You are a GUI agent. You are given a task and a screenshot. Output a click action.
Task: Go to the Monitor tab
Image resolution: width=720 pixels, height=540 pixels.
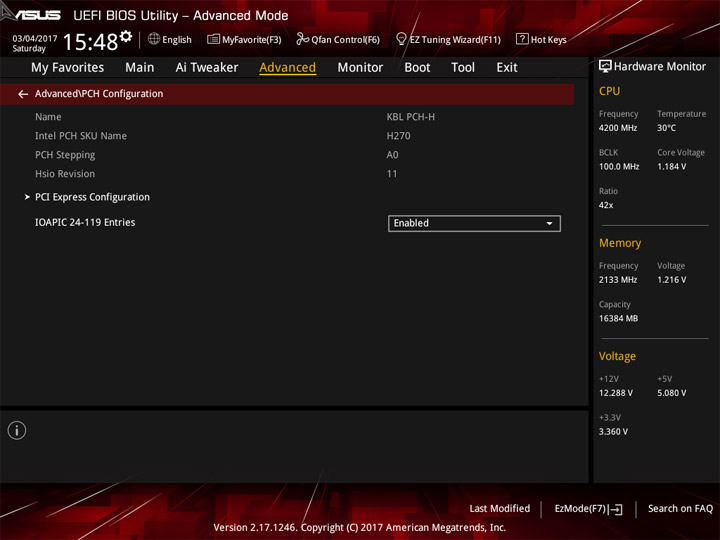(360, 68)
